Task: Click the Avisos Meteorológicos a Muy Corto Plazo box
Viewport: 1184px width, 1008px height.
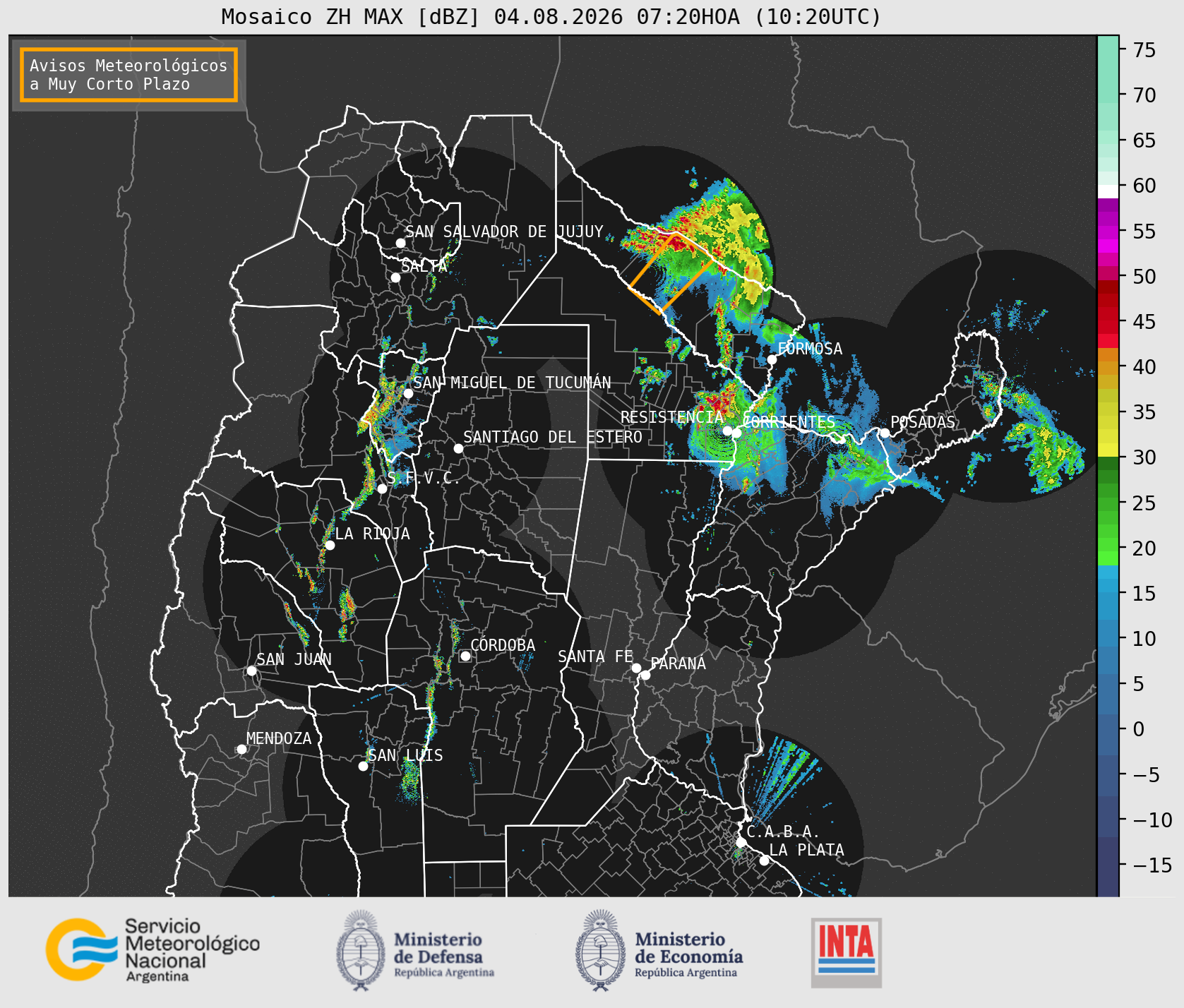Action: pos(128,75)
